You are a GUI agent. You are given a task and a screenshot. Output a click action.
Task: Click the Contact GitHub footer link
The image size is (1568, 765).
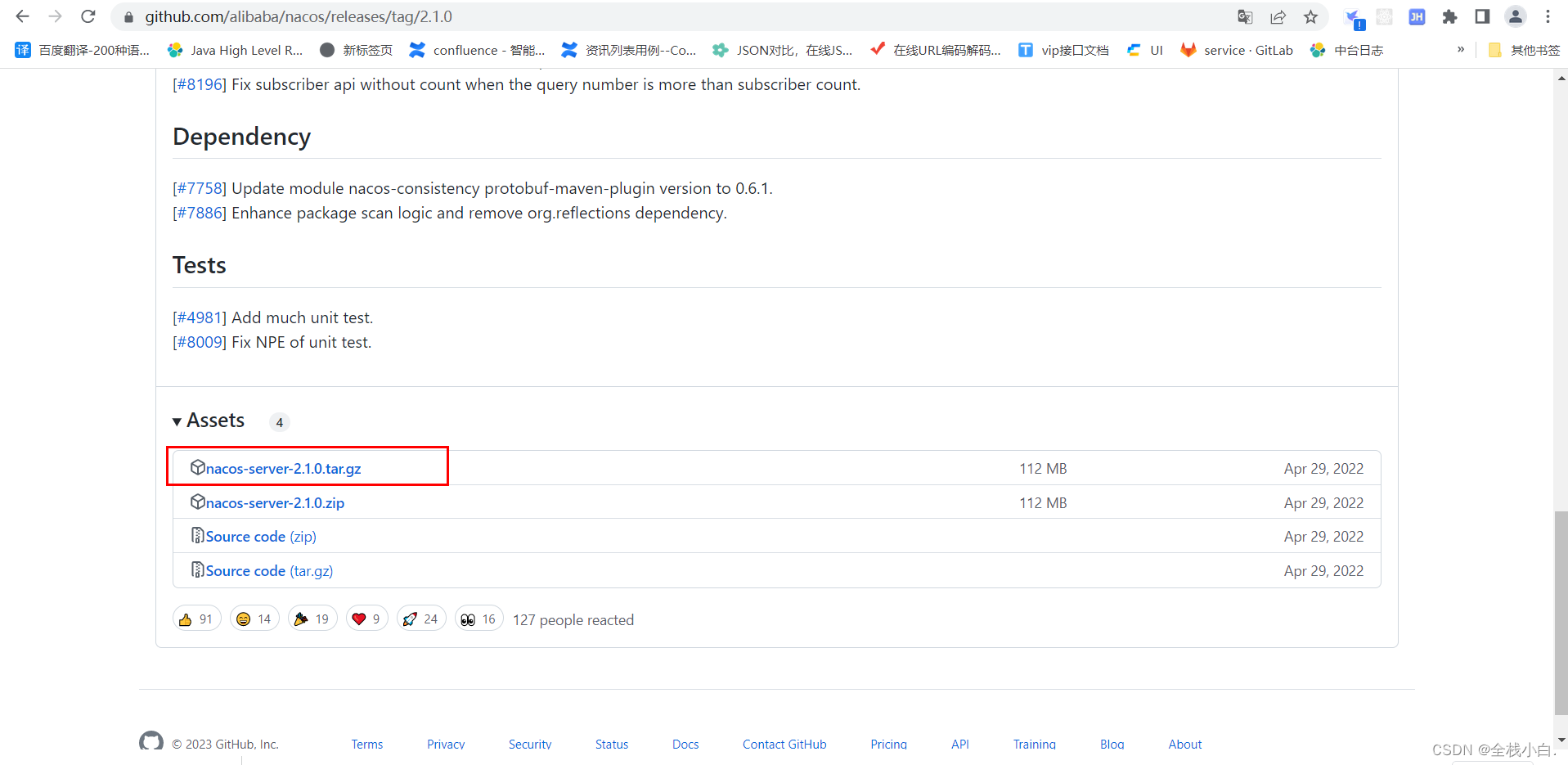(x=784, y=744)
